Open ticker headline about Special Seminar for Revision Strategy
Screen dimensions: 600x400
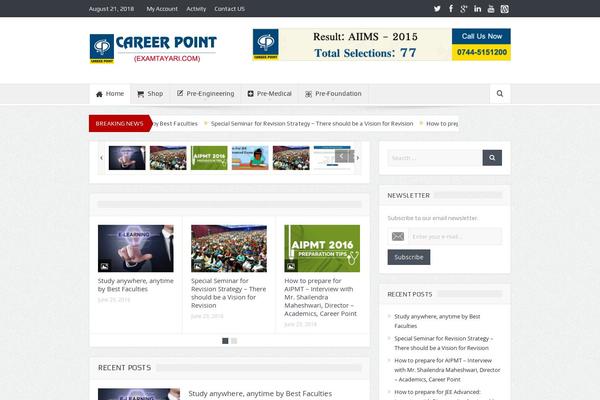(x=312, y=124)
